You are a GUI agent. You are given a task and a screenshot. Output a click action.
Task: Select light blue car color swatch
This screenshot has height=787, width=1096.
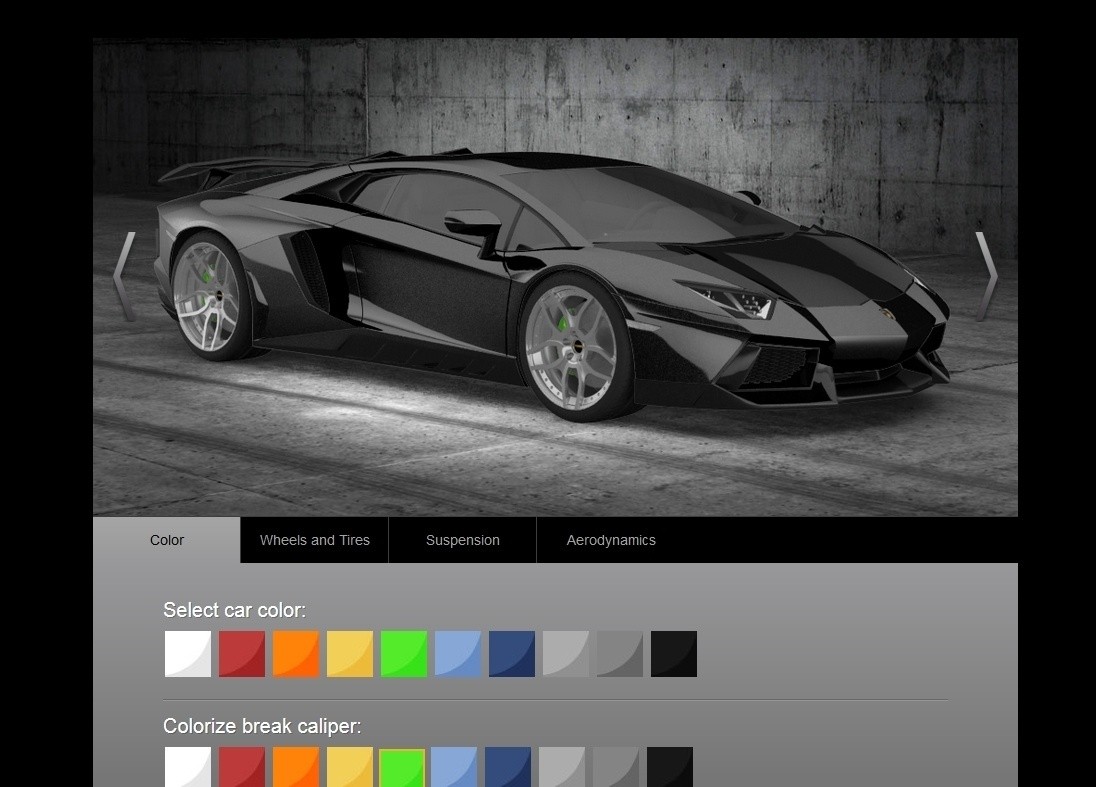click(458, 654)
